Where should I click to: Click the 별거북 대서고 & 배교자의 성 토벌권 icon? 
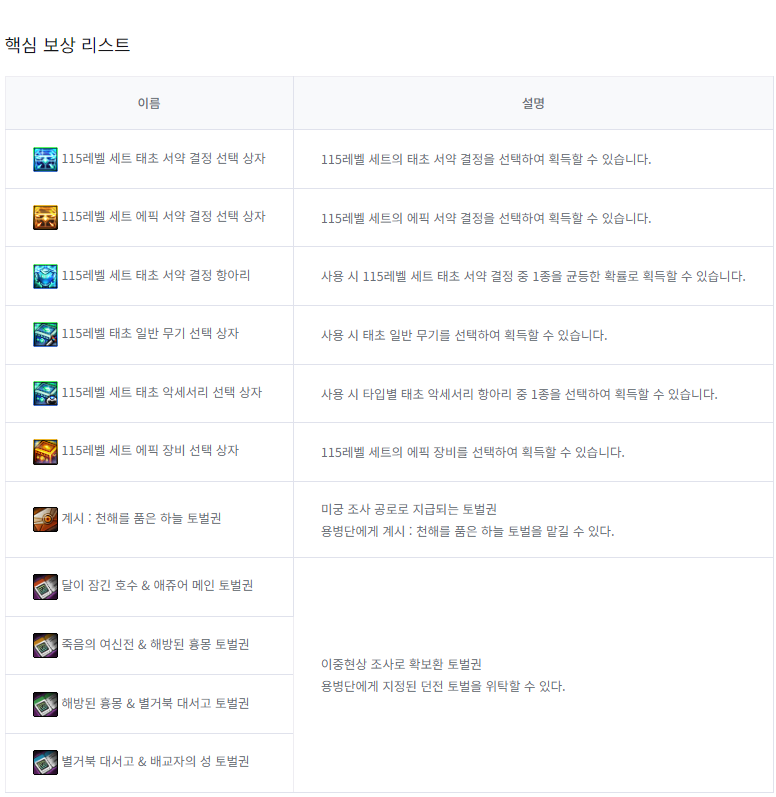(45, 762)
